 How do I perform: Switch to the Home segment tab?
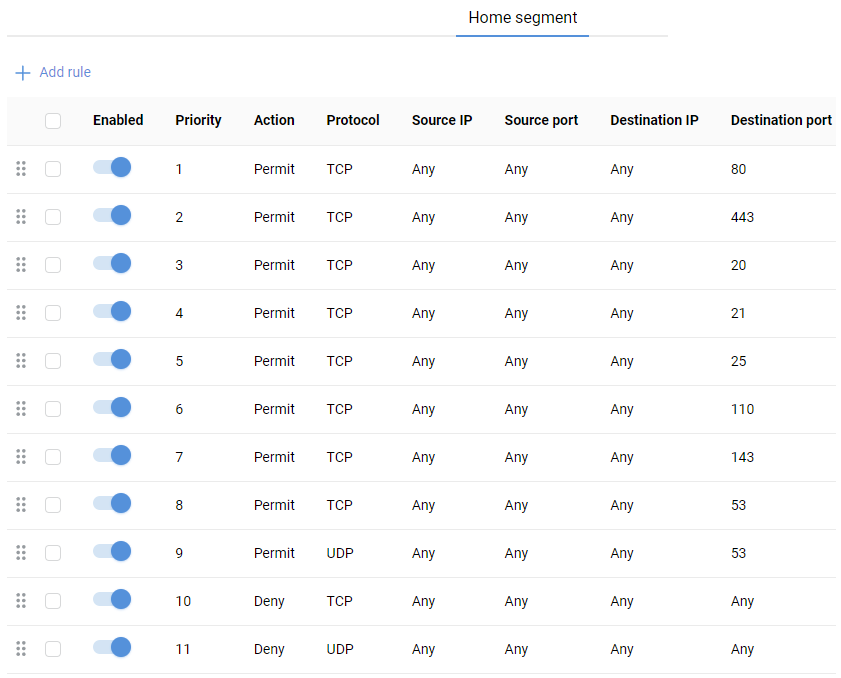point(522,18)
